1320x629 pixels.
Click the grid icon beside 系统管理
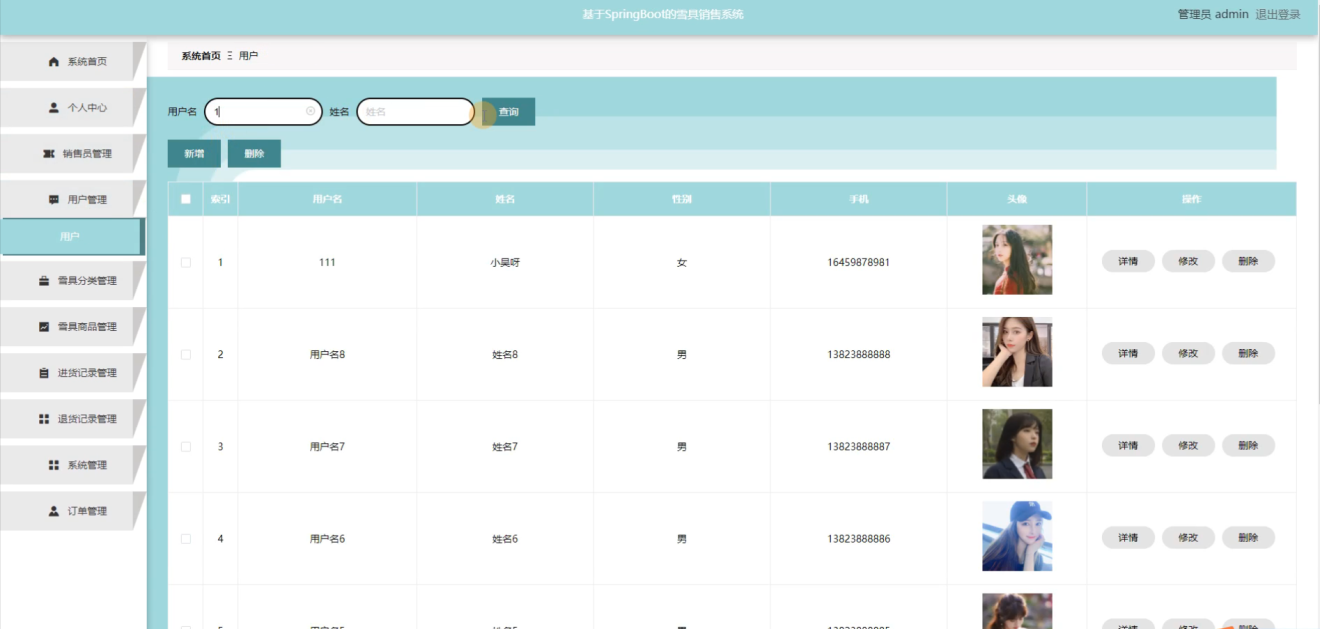click(54, 465)
